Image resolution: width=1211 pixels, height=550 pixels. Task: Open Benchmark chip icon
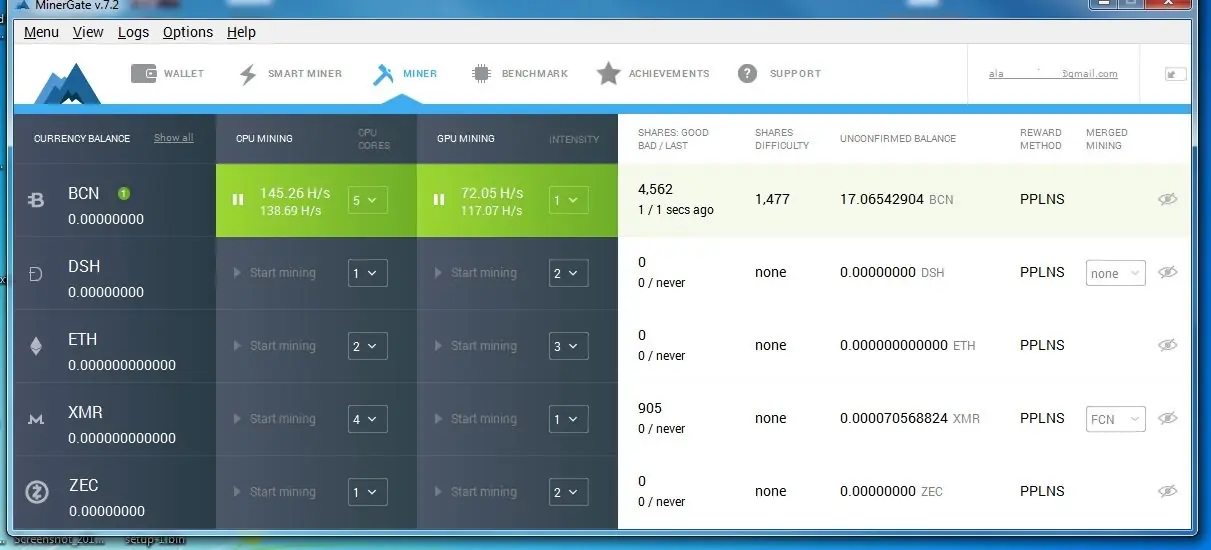(482, 74)
